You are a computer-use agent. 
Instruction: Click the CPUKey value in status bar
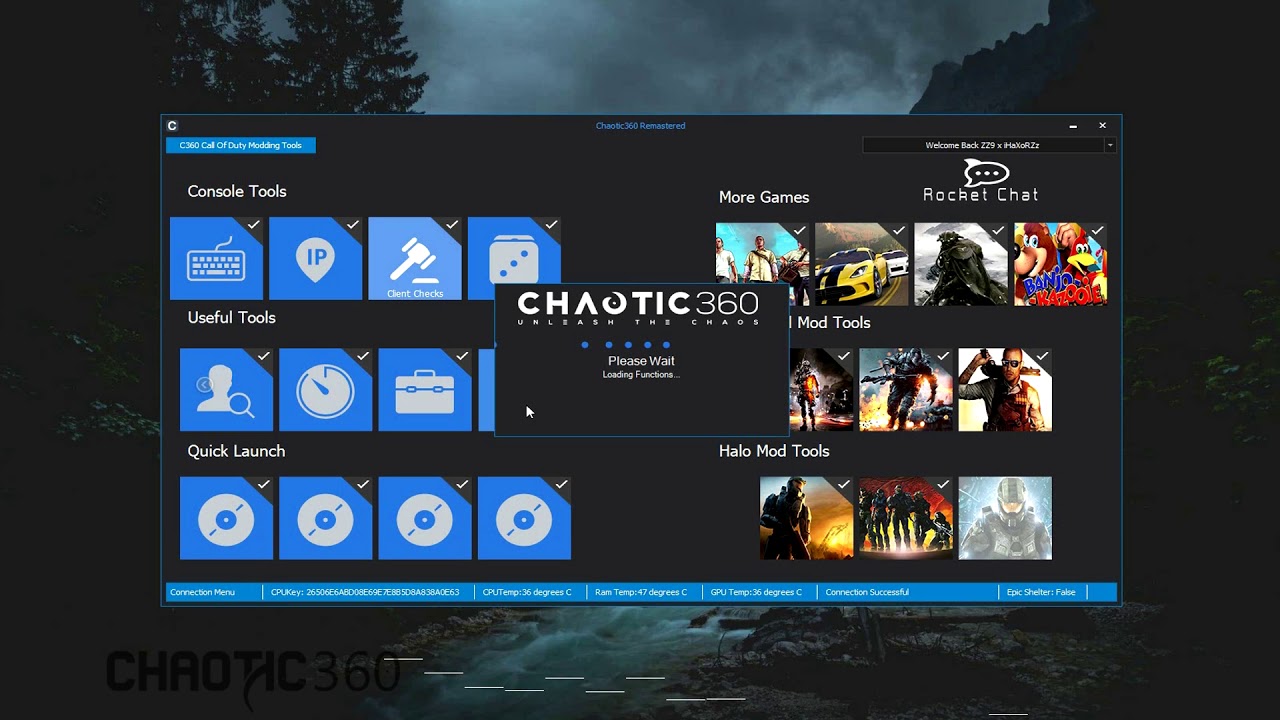coord(365,592)
